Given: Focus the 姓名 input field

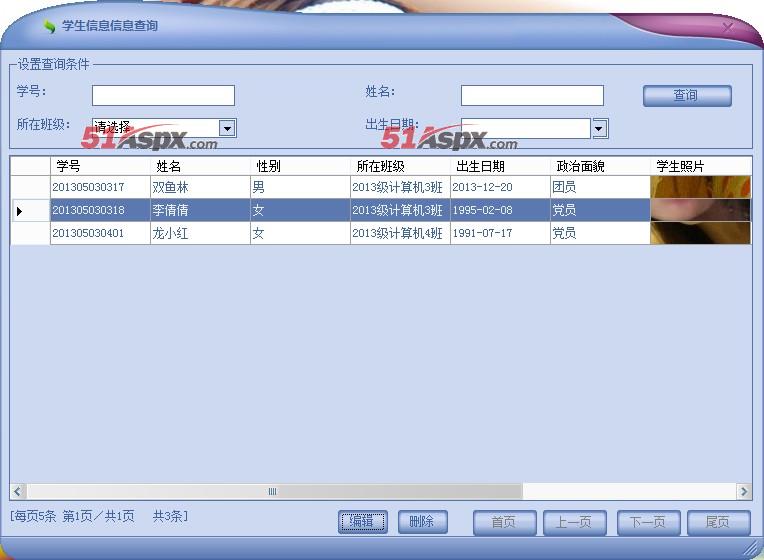Looking at the screenshot, I should pos(532,96).
